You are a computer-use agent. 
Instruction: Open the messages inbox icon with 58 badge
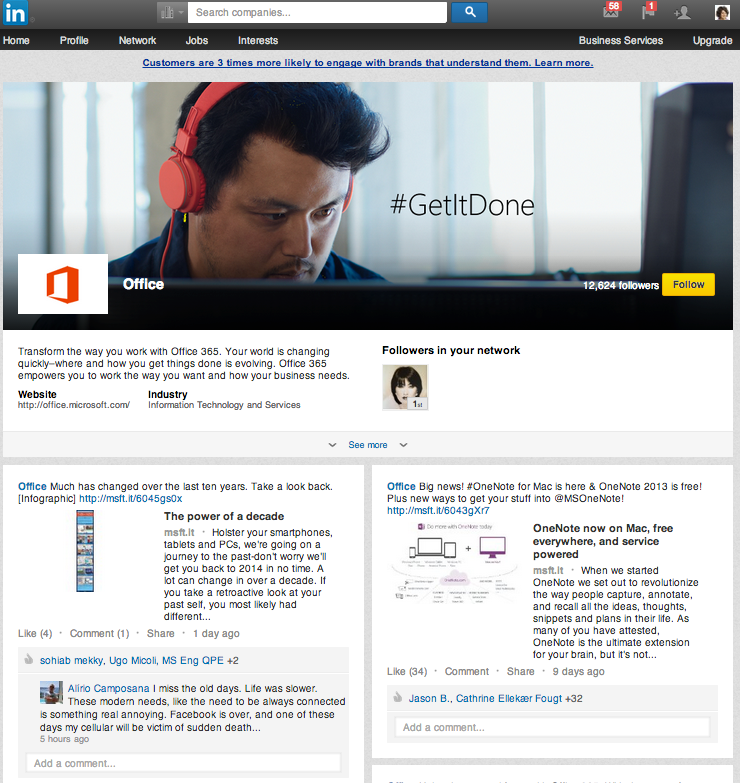611,11
